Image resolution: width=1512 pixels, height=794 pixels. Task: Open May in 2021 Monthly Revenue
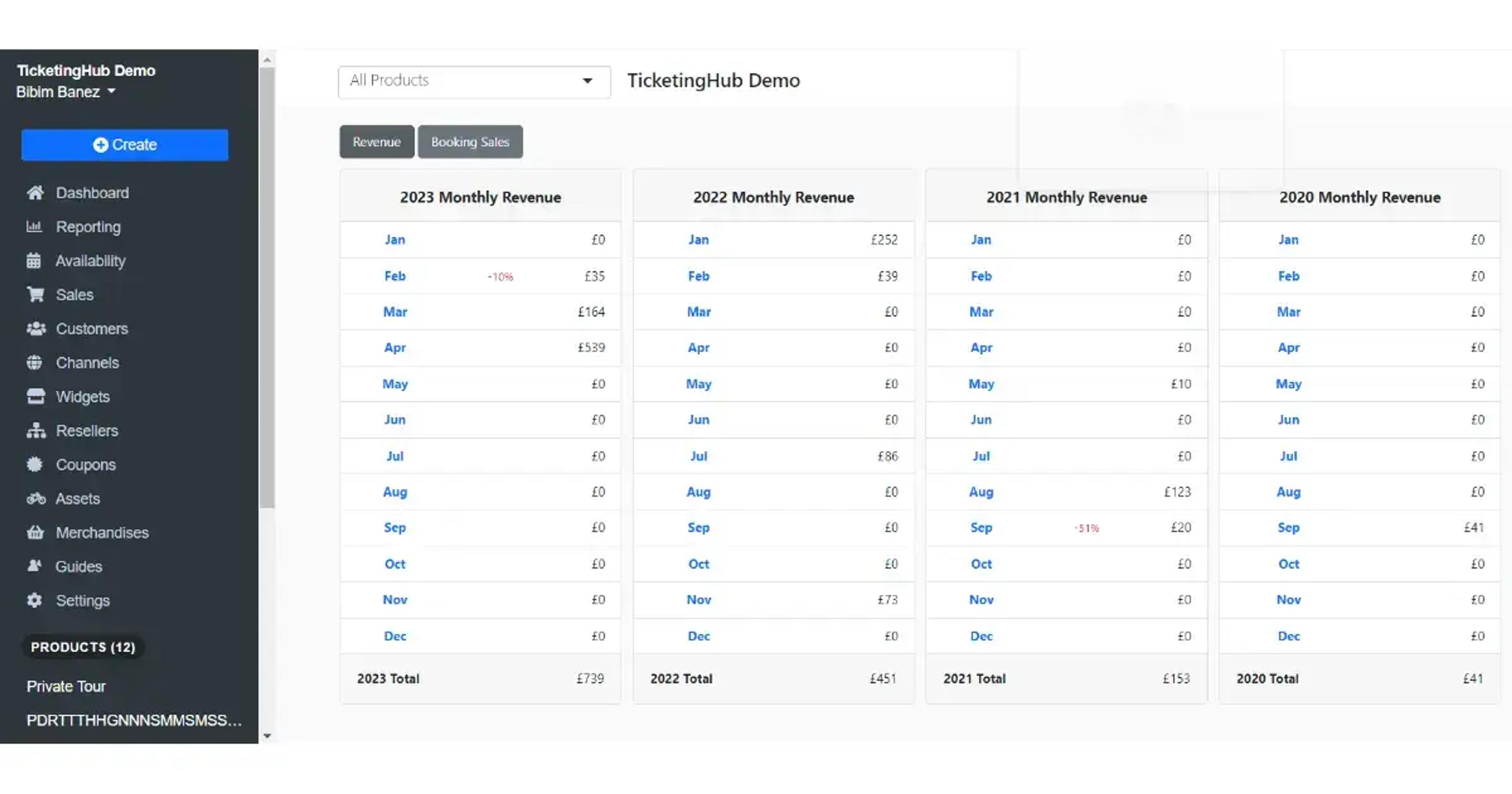[981, 384]
